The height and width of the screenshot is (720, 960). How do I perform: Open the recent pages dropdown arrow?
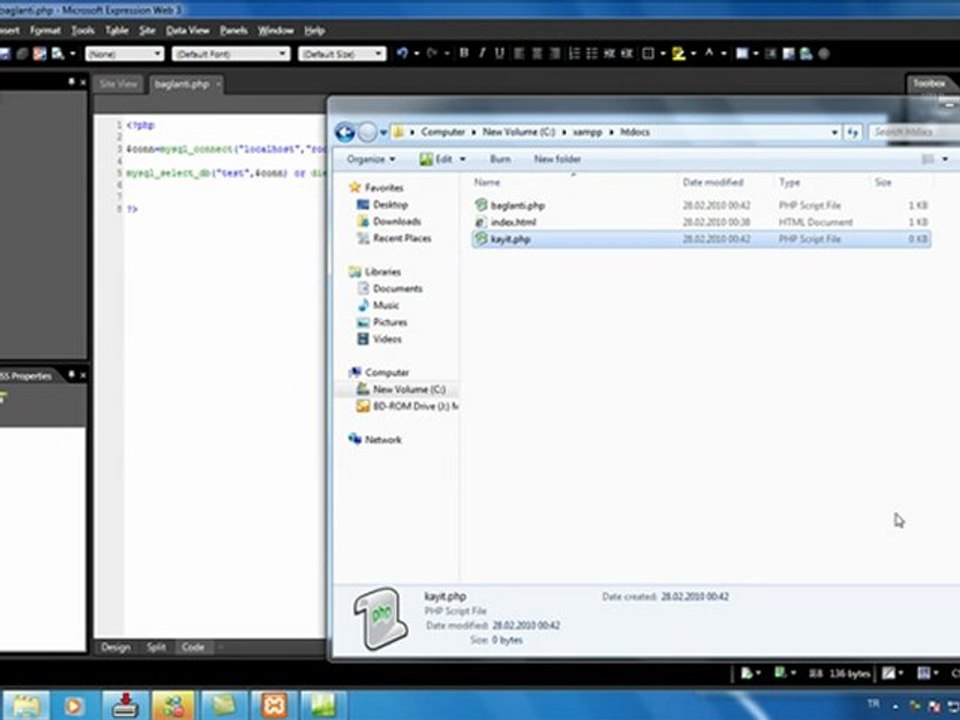coord(383,132)
